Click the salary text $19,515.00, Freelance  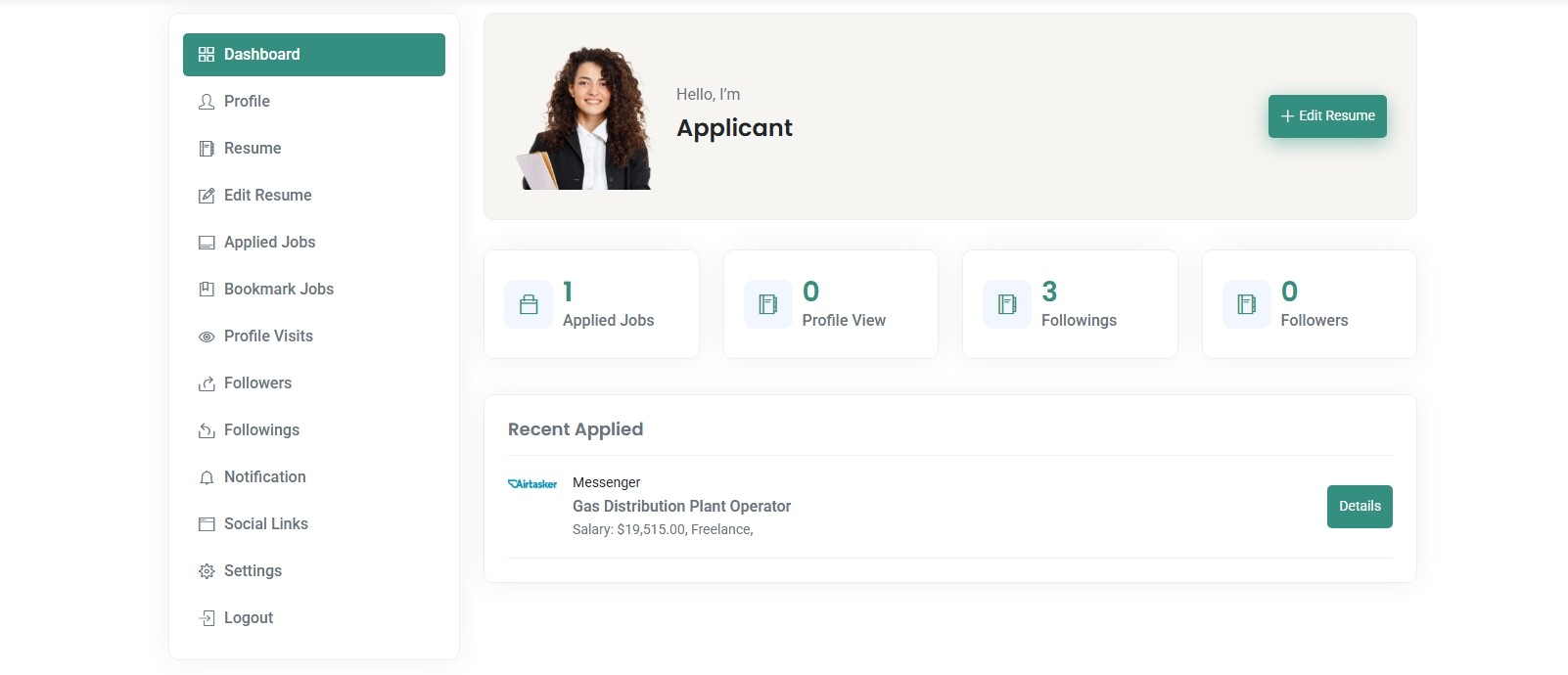pyautogui.click(x=663, y=530)
